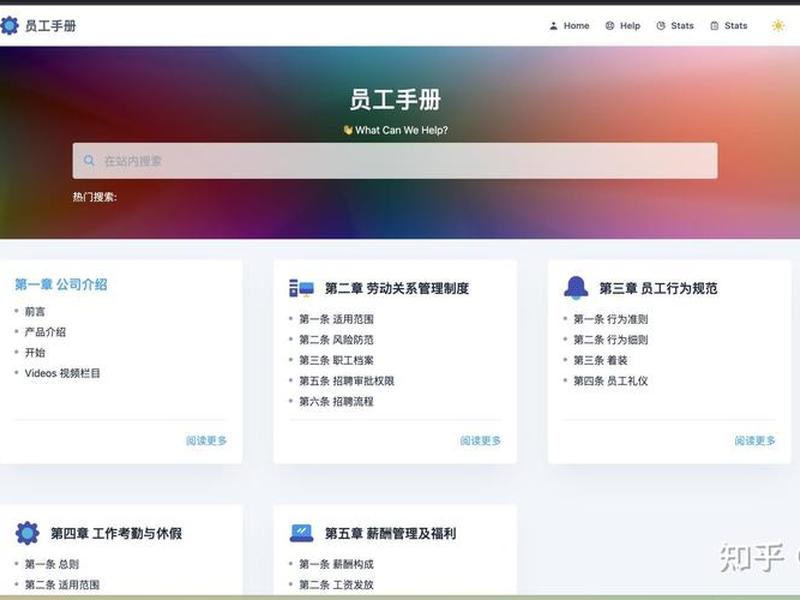Viewport: 800px width, 600px height.
Task: Open the Stats item with clipboard icon
Action: tap(729, 26)
